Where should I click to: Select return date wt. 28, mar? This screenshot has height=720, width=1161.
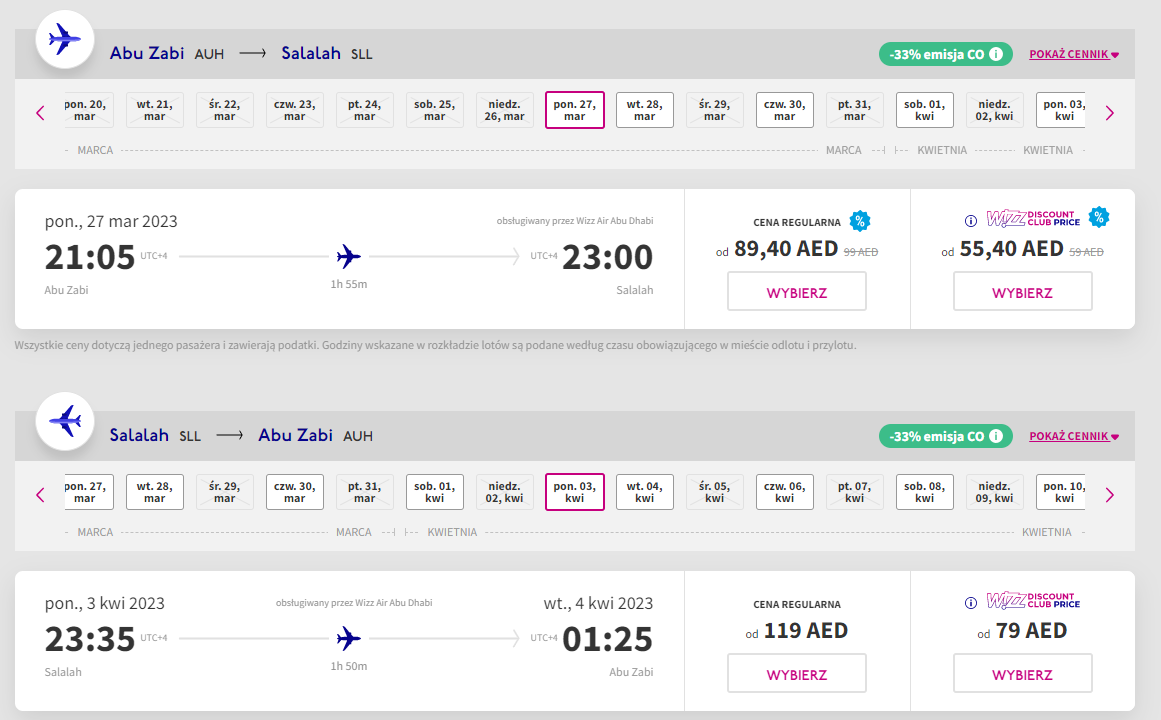click(x=155, y=493)
